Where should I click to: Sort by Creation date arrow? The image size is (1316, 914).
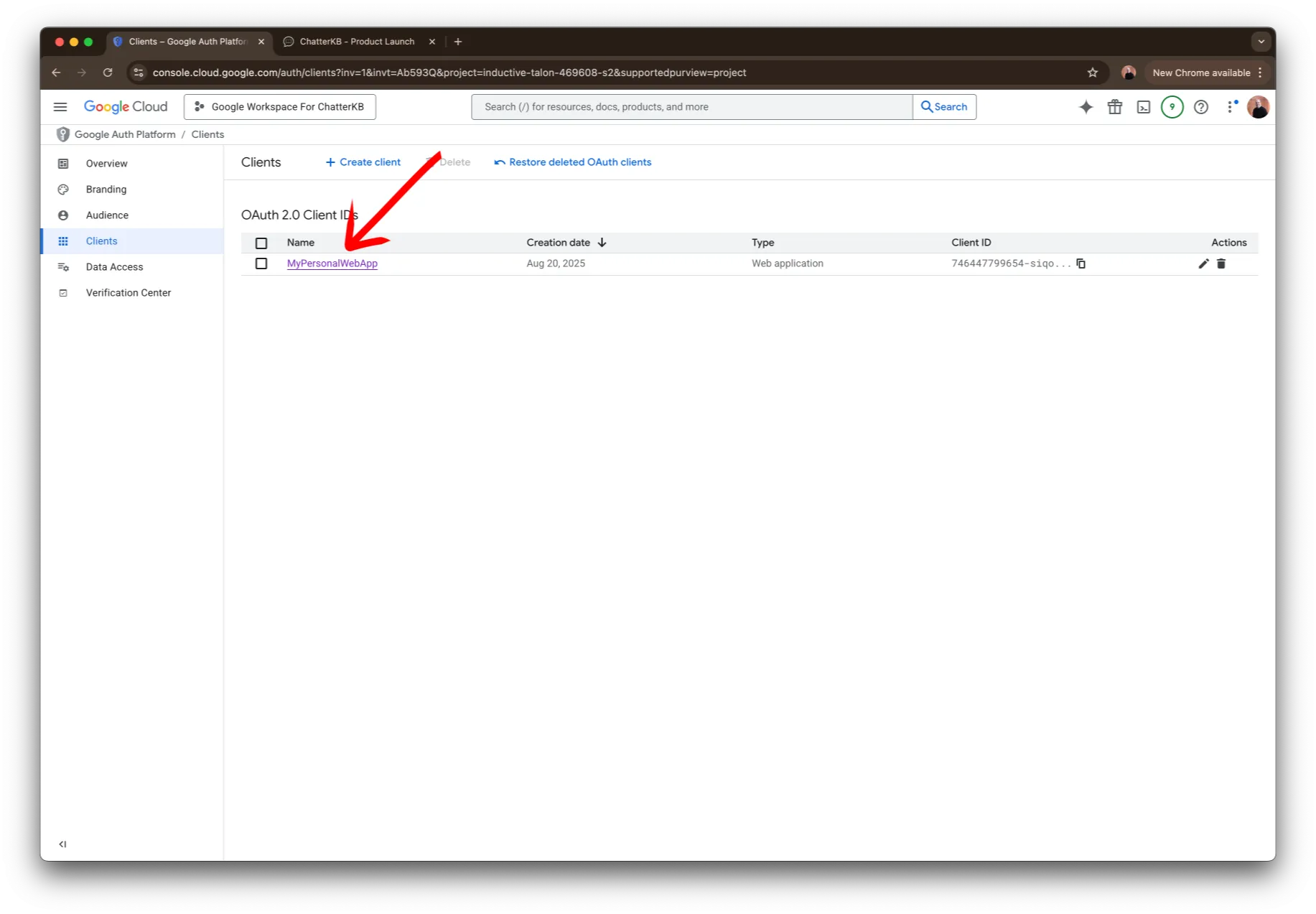pyautogui.click(x=602, y=243)
